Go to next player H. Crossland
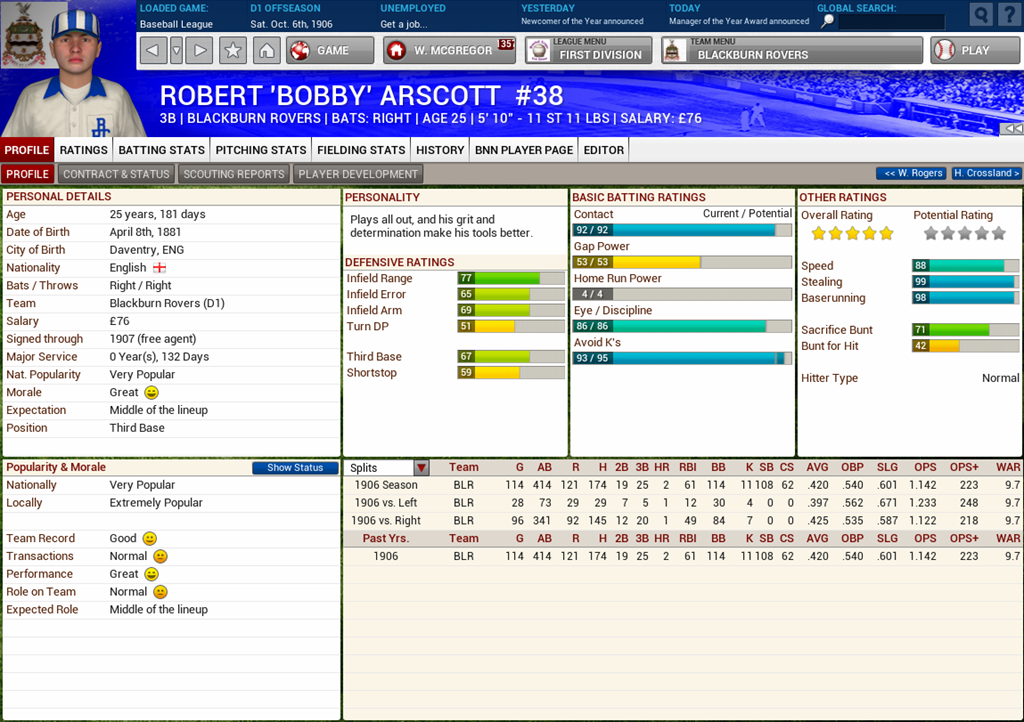 [x=986, y=174]
